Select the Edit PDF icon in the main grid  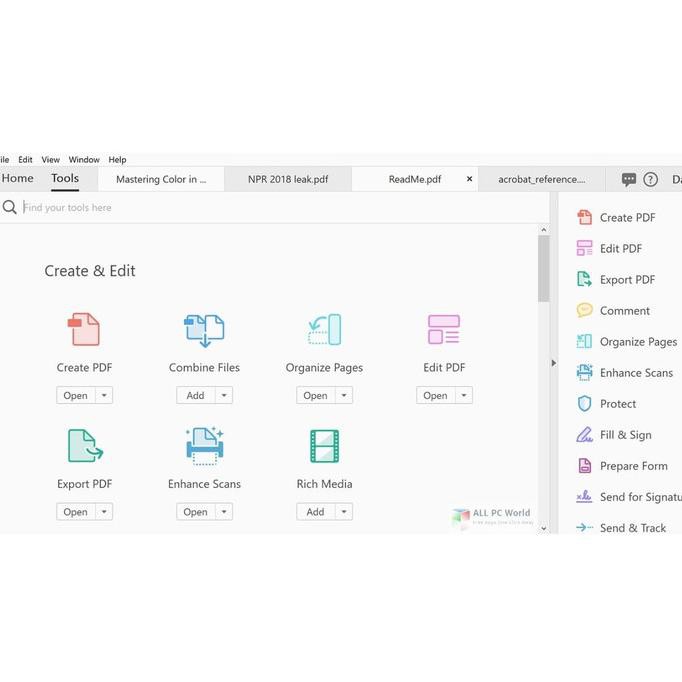[444, 329]
